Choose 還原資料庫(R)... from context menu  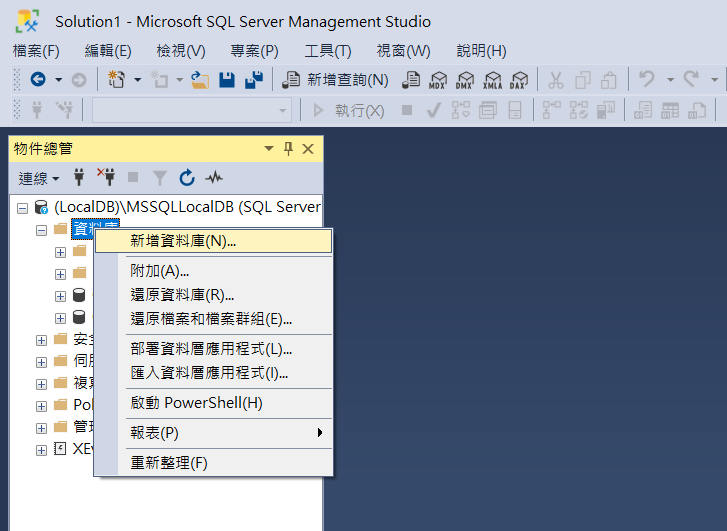coord(214,295)
